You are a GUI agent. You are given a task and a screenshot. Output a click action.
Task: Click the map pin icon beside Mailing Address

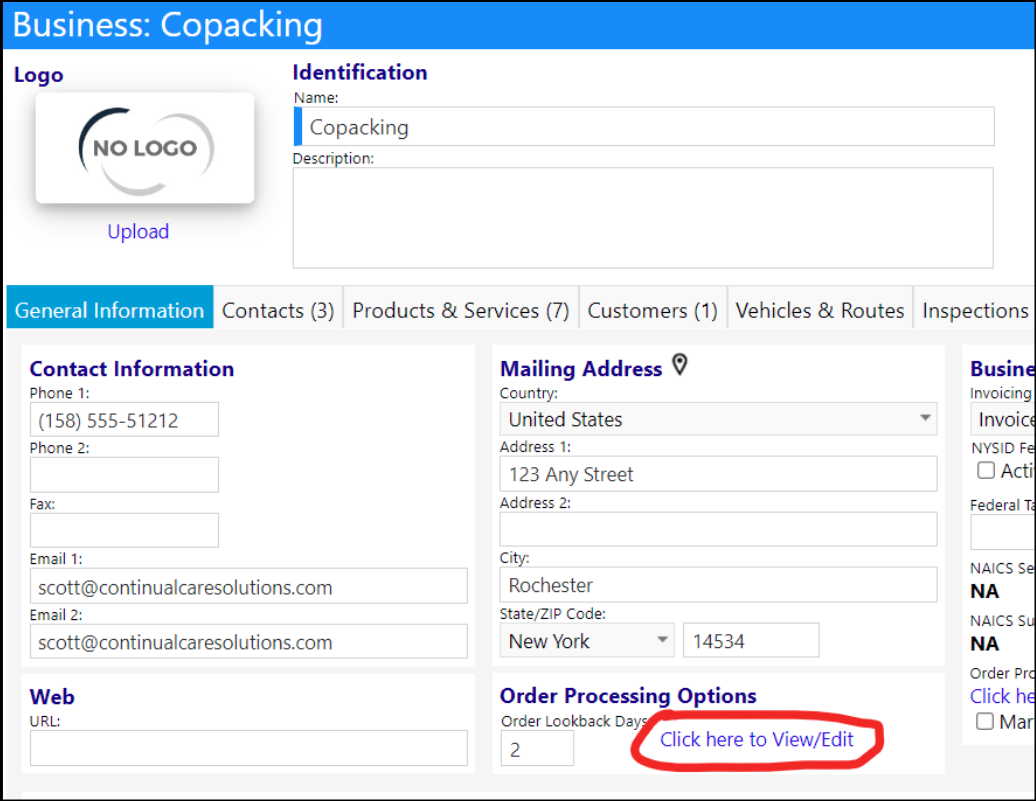pos(679,364)
